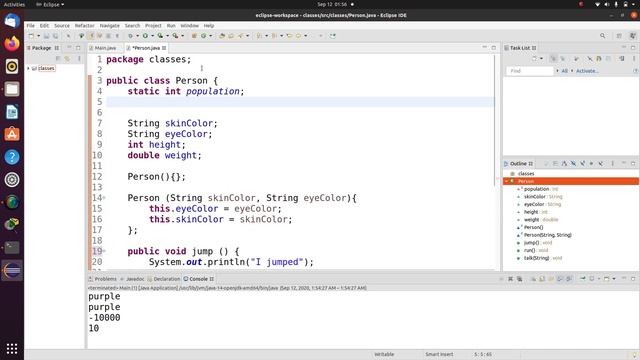Click the New file toolbar icon
The width and height of the screenshot is (640, 360).
pos(31,36)
